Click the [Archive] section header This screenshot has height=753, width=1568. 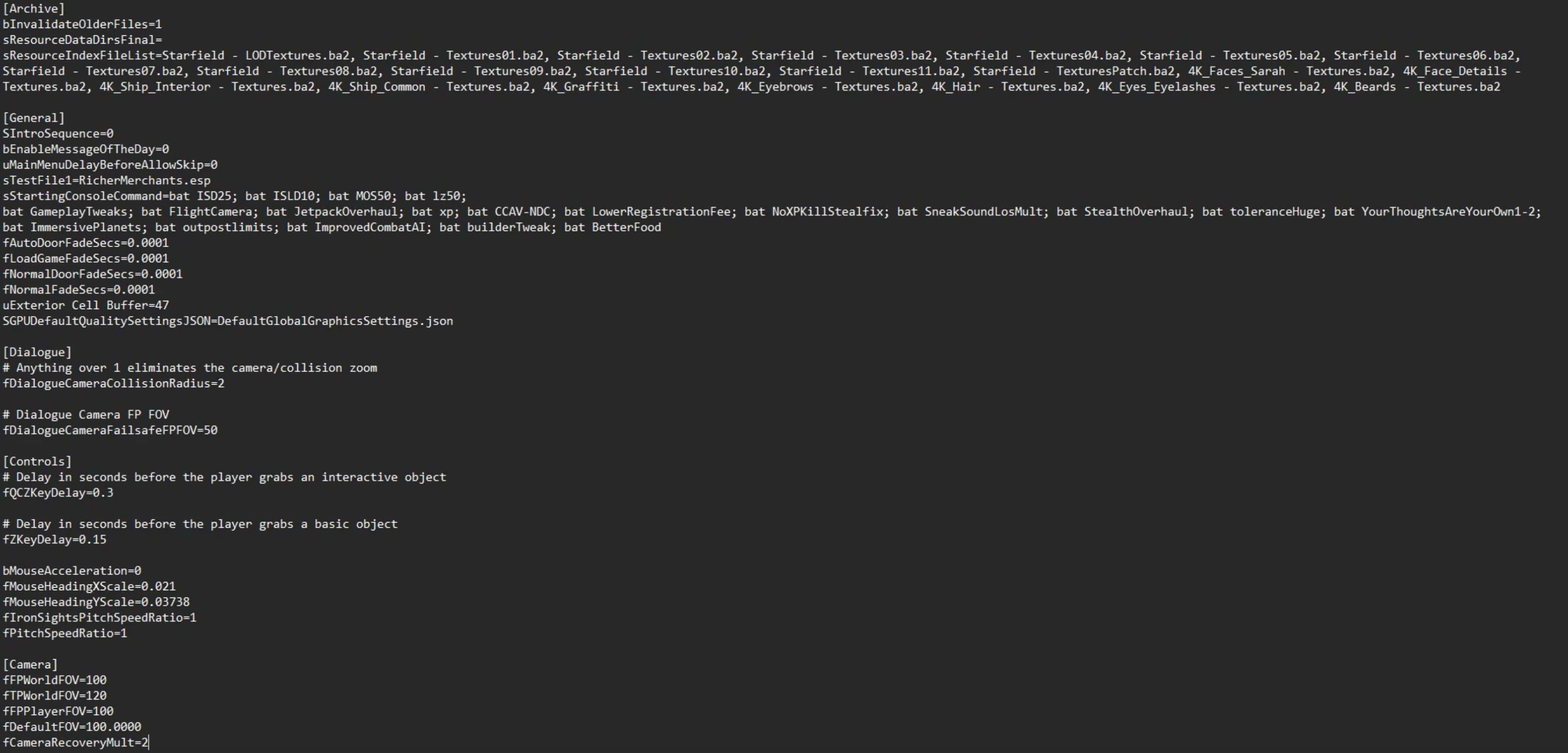pos(34,9)
